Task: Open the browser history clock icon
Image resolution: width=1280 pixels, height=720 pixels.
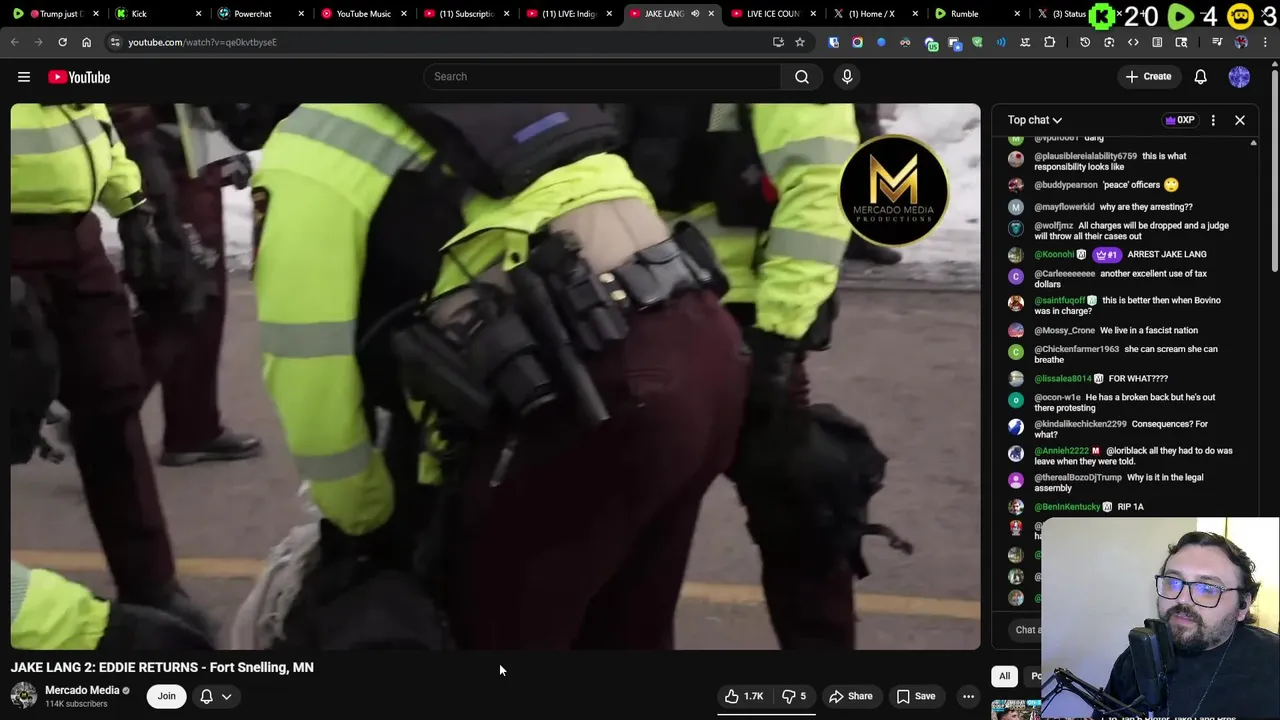Action: [1085, 42]
